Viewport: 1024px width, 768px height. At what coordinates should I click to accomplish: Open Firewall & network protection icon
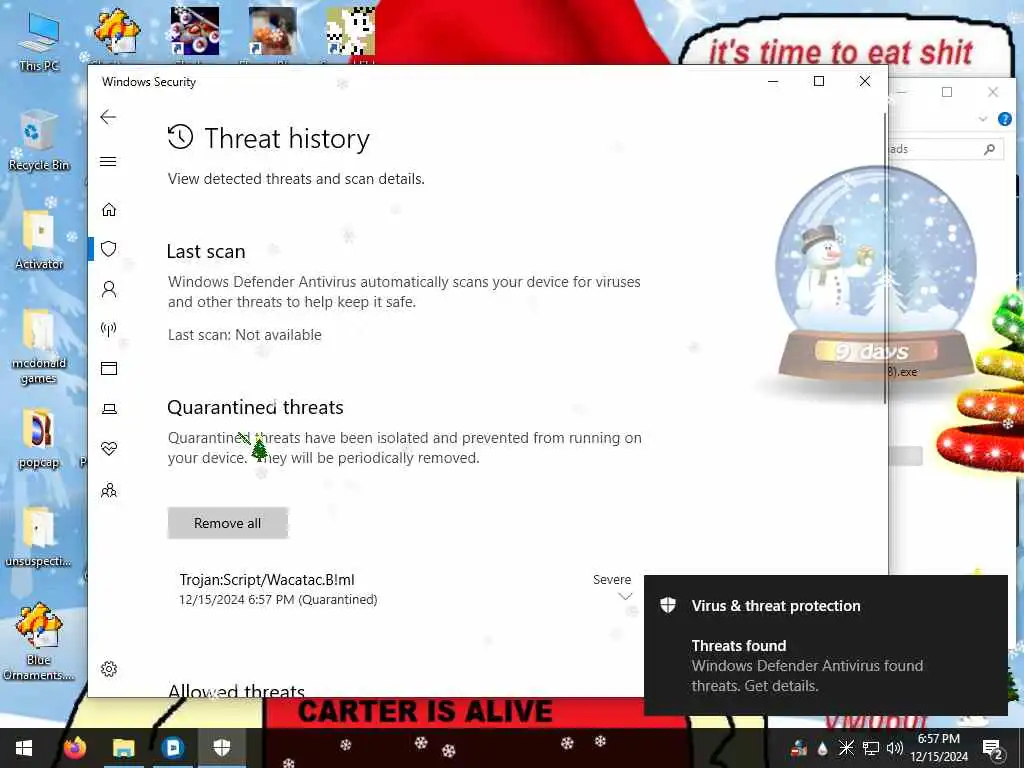(108, 328)
